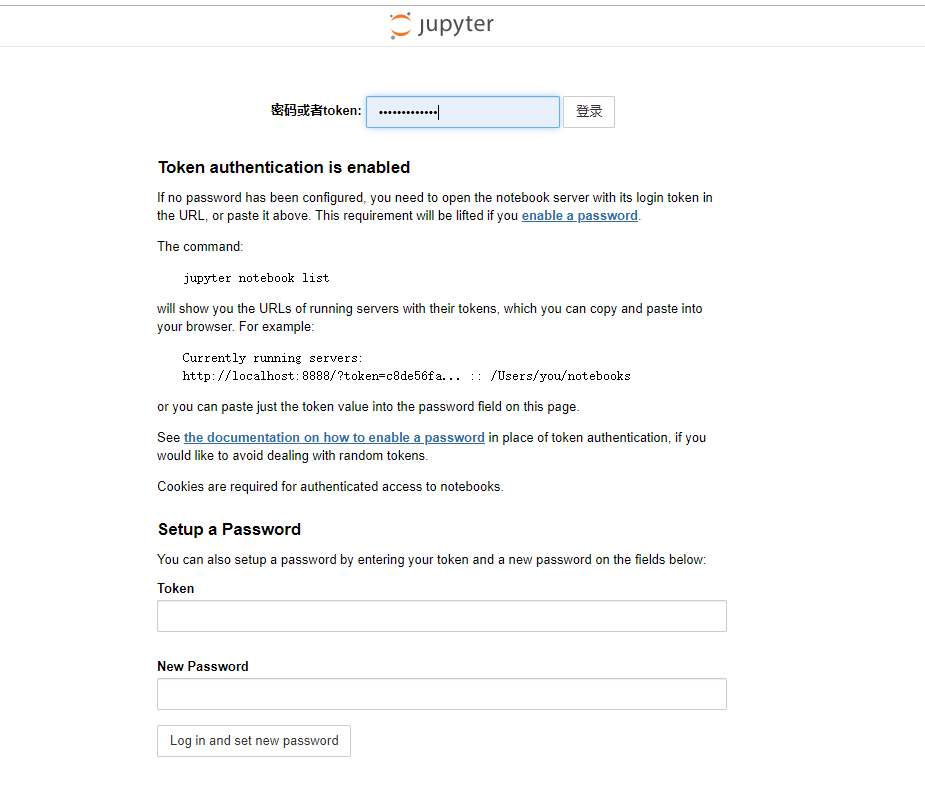925x801 pixels.
Task: Click the 'jupyter notebook list' command text
Action: tap(256, 278)
